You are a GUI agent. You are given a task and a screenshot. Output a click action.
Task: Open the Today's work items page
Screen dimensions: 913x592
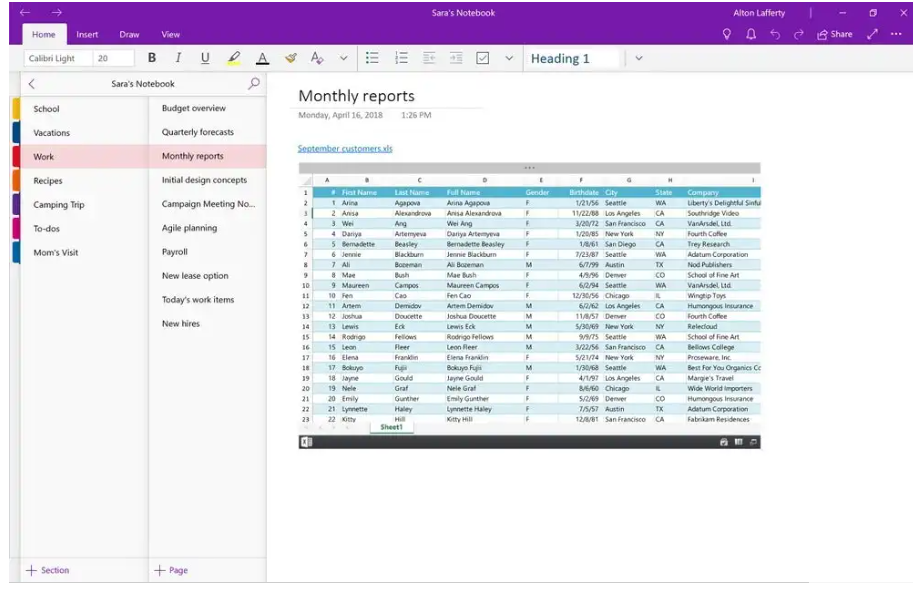[208, 299]
